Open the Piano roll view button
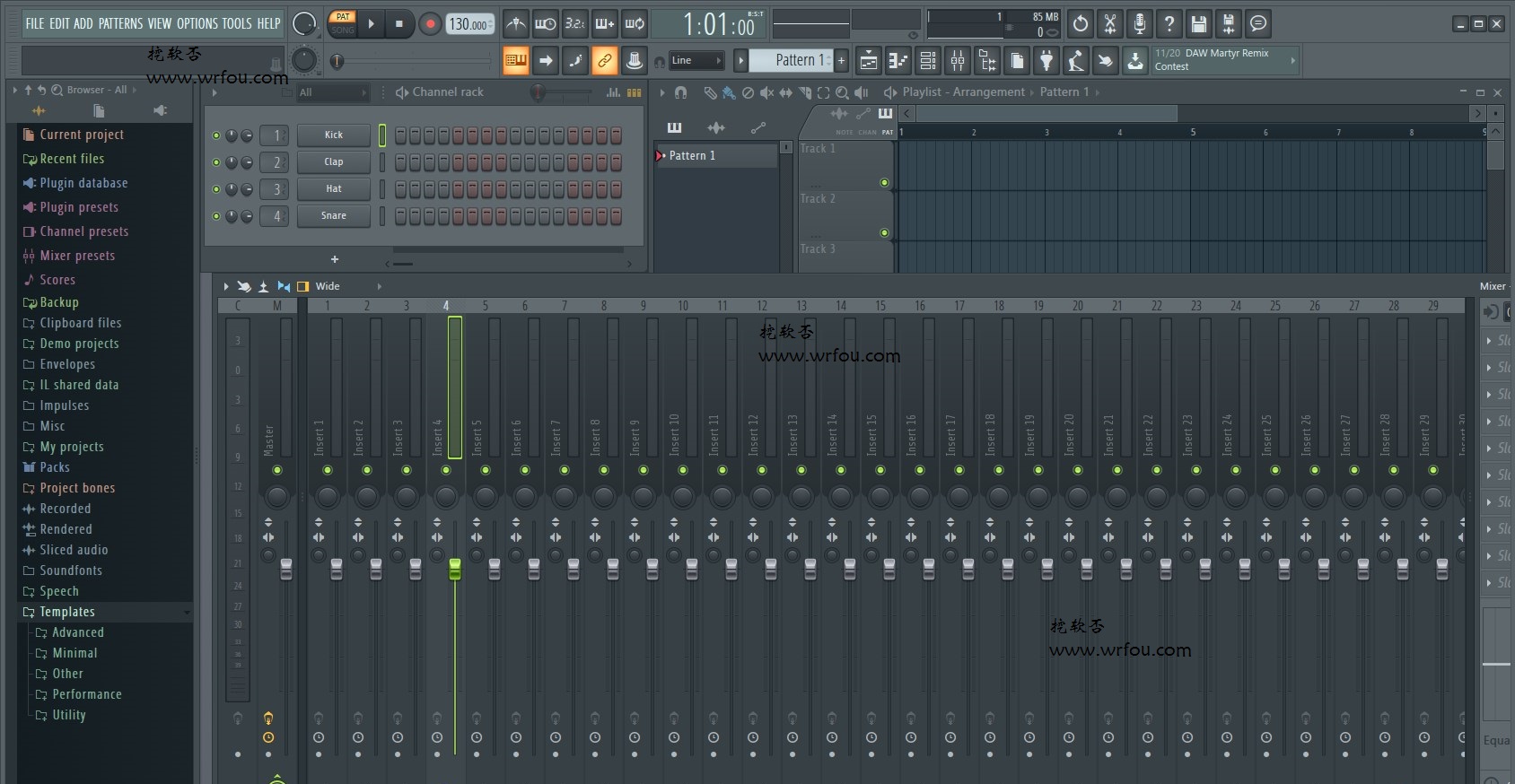Image resolution: width=1515 pixels, height=784 pixels. 898,61
